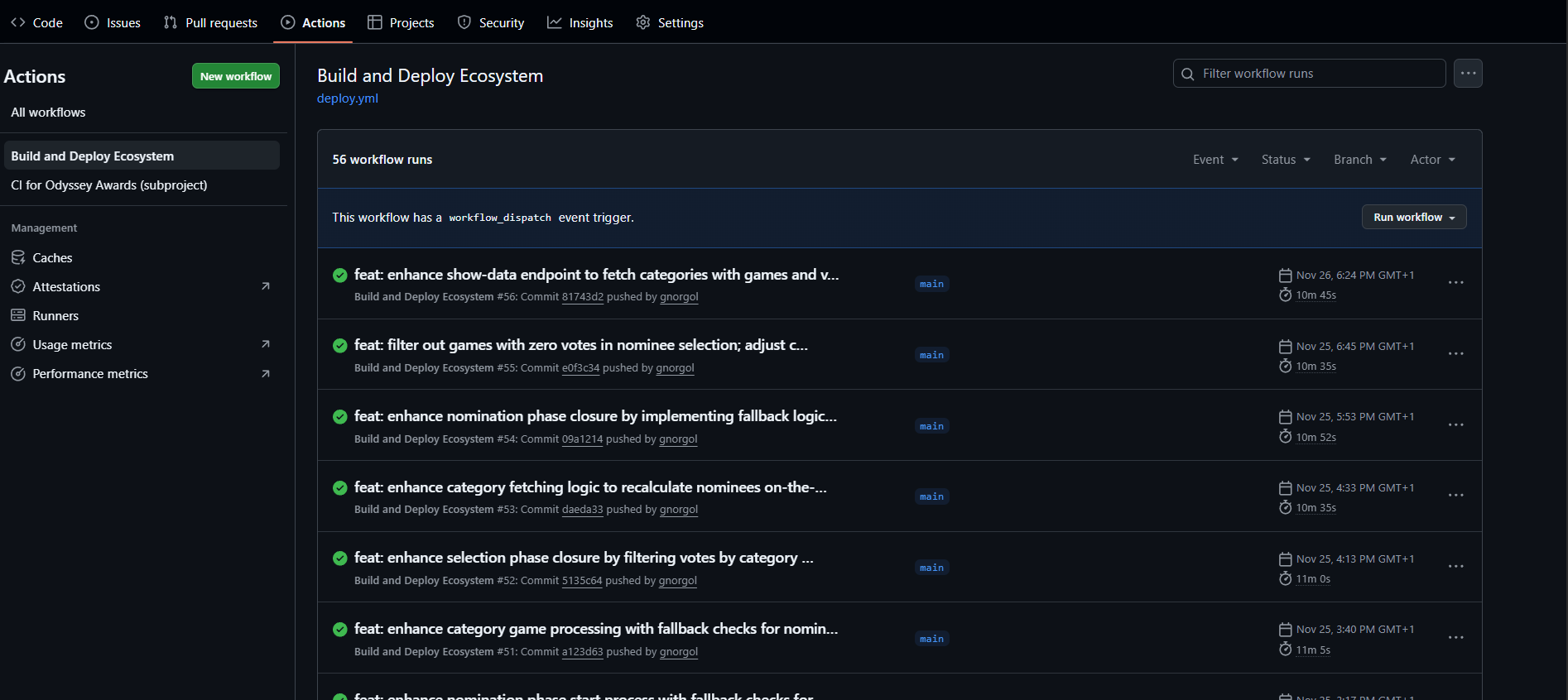Click the calendar icon next to Nov 26, 6:24 PM
1568x700 pixels.
pyautogui.click(x=1286, y=275)
